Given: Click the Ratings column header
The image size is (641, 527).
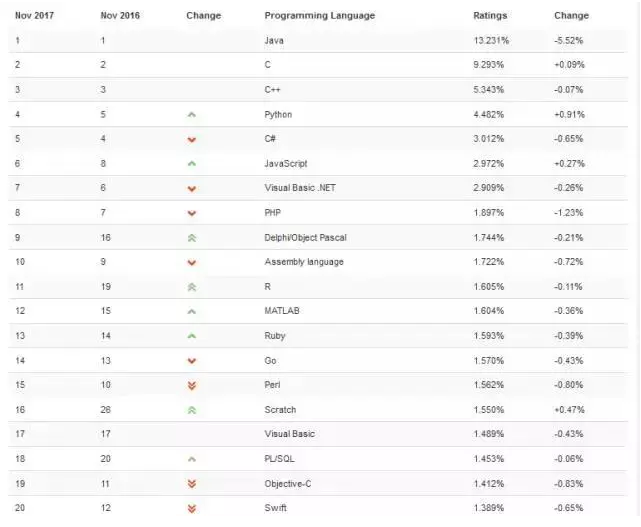Looking at the screenshot, I should click(490, 16).
